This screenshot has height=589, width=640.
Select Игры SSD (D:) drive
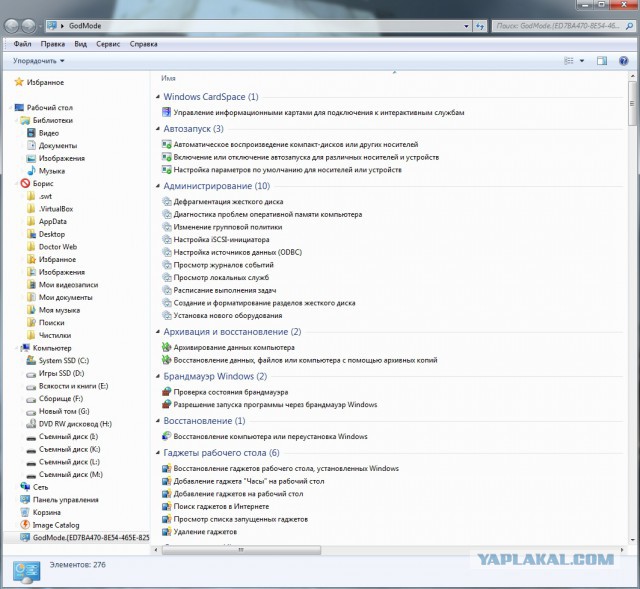pyautogui.click(x=61, y=373)
